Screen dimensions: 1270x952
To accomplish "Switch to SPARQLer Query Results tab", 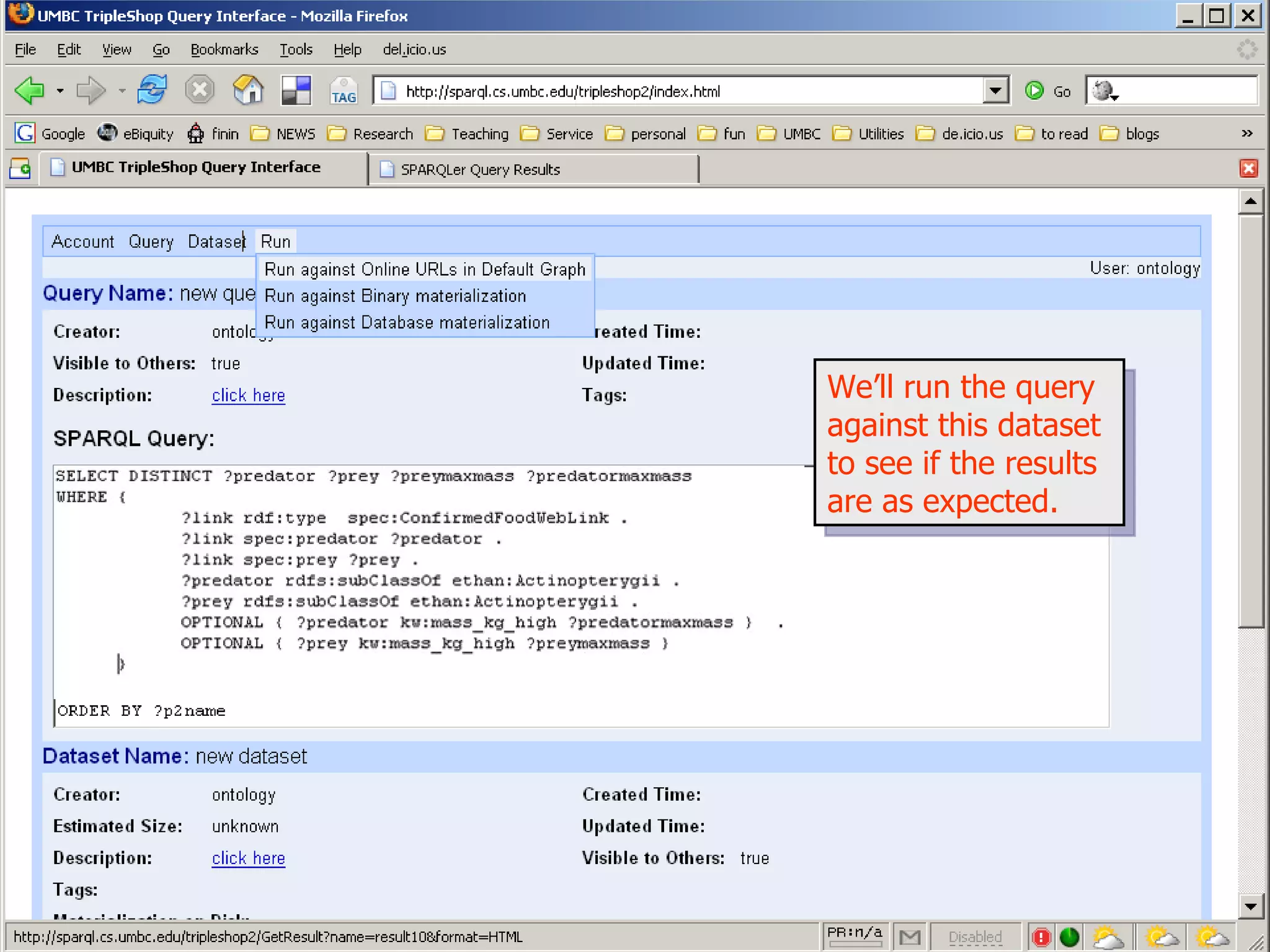I will 533,169.
